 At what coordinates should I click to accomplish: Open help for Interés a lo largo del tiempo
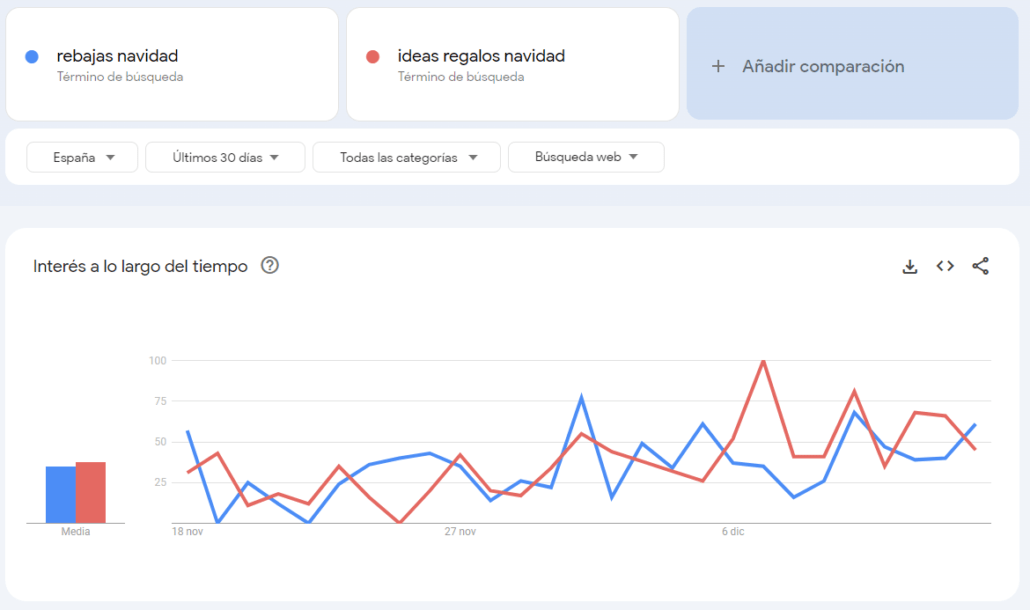click(x=269, y=266)
